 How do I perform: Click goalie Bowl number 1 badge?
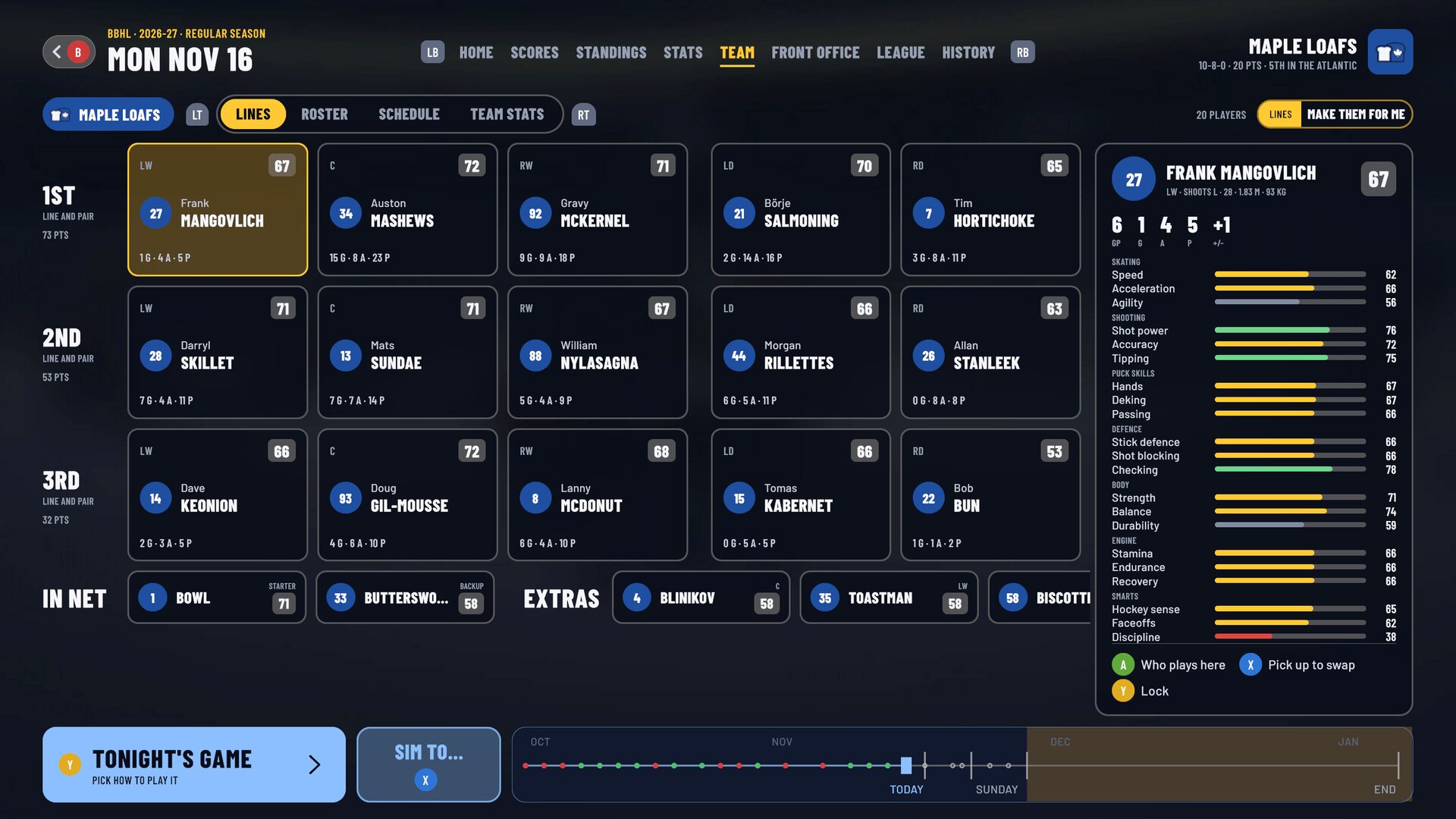click(x=152, y=598)
